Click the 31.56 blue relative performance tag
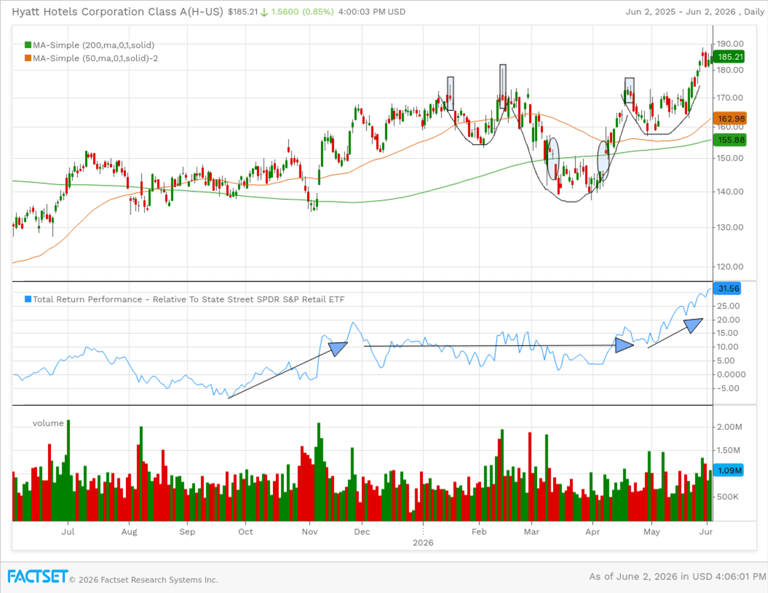The image size is (768, 593). tap(727, 288)
